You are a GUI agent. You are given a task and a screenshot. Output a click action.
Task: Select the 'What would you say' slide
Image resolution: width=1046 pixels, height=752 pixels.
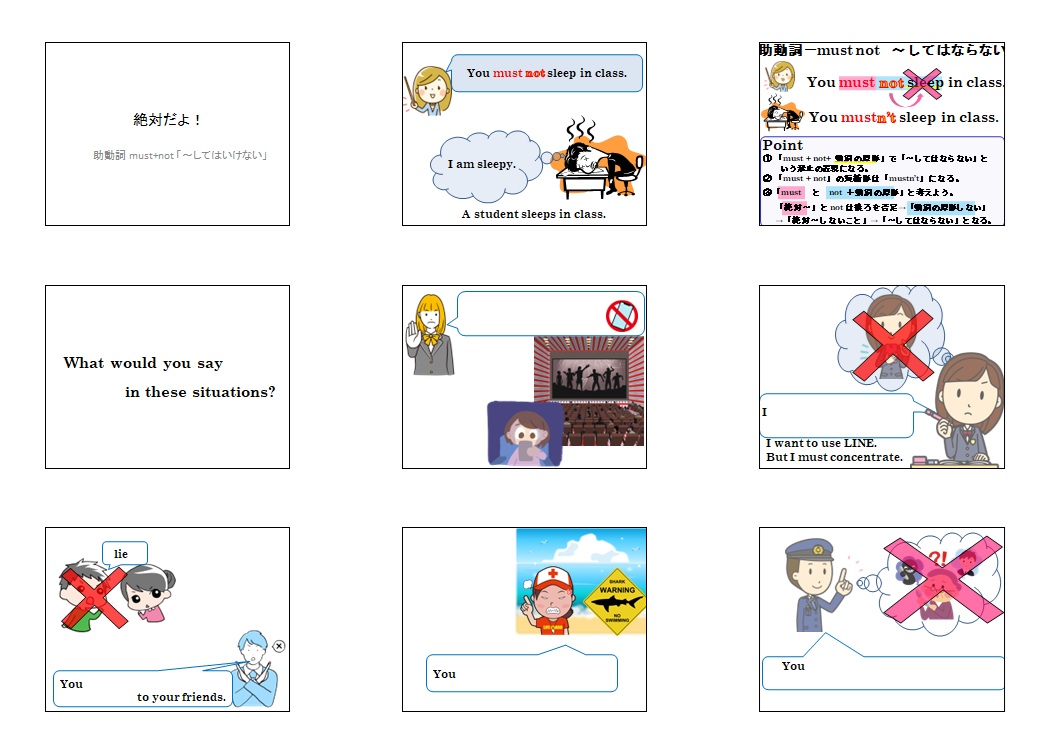coord(167,377)
